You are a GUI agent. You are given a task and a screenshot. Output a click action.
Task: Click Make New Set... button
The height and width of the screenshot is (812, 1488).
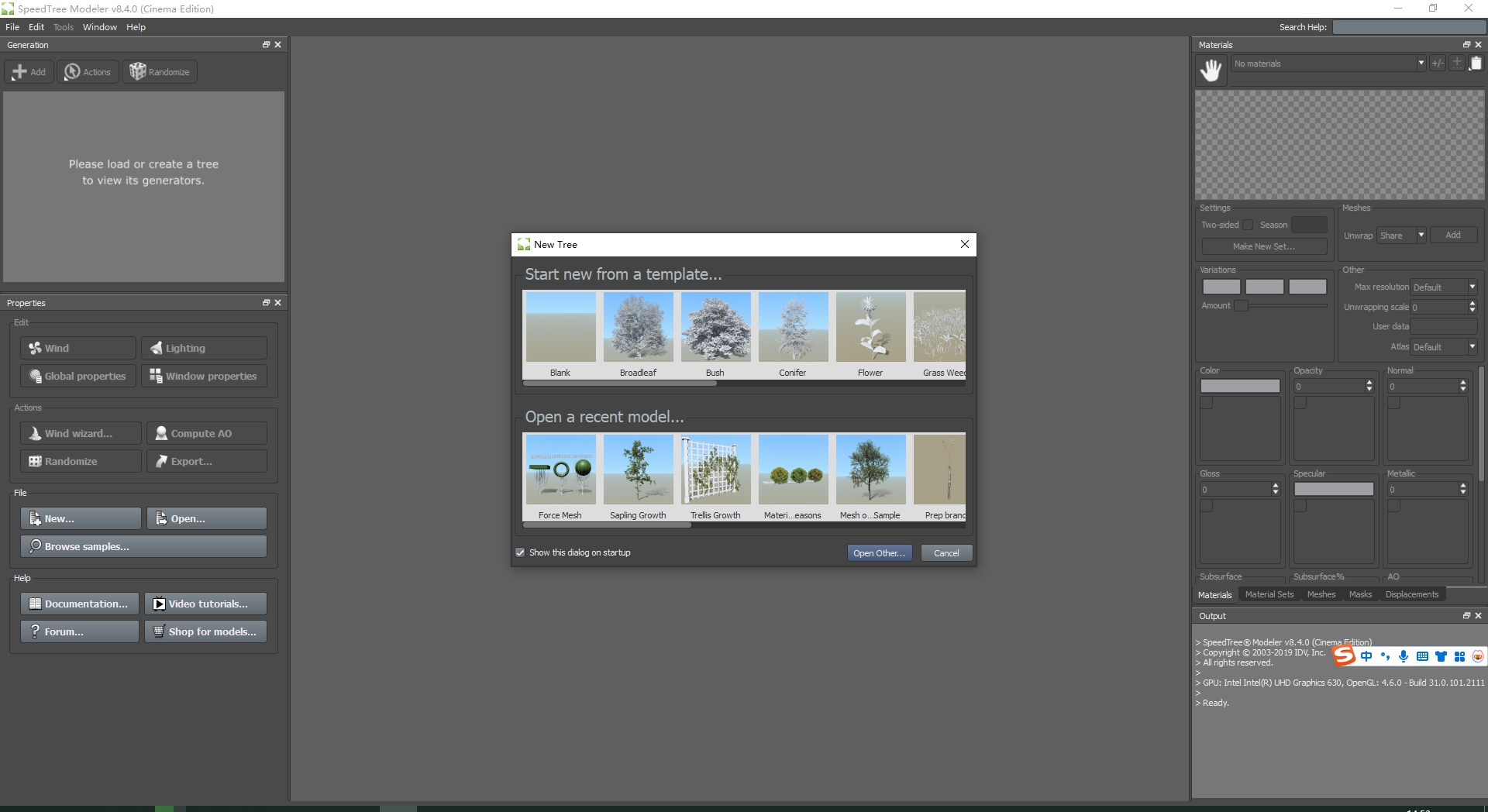coord(1264,247)
